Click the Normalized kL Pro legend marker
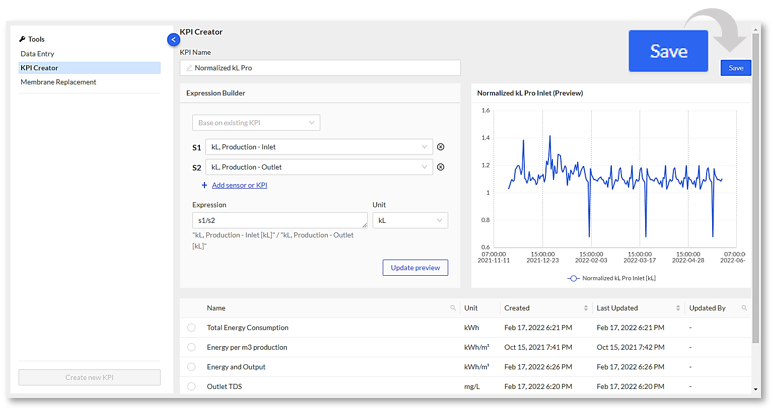The height and width of the screenshot is (413, 774). click(574, 278)
